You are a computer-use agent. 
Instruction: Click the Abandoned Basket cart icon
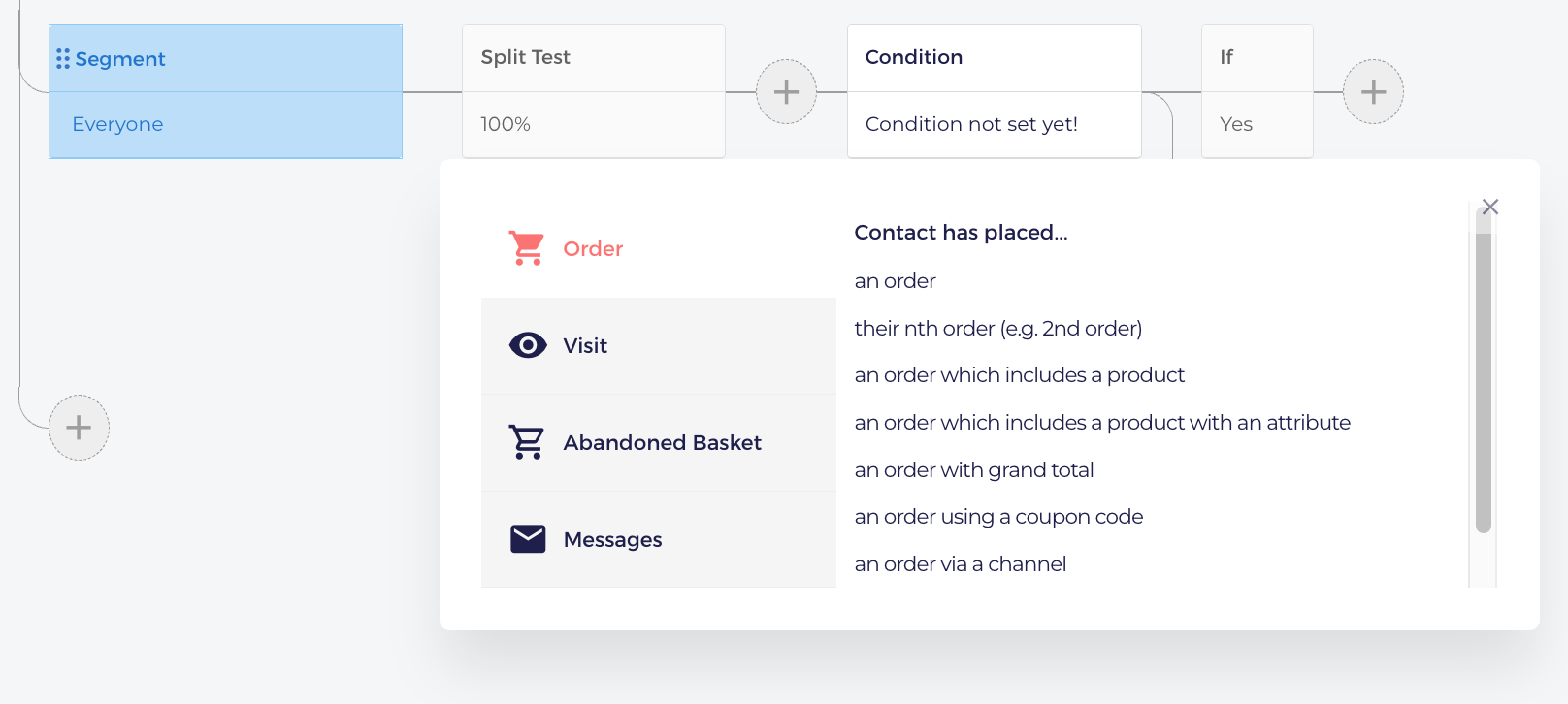527,442
